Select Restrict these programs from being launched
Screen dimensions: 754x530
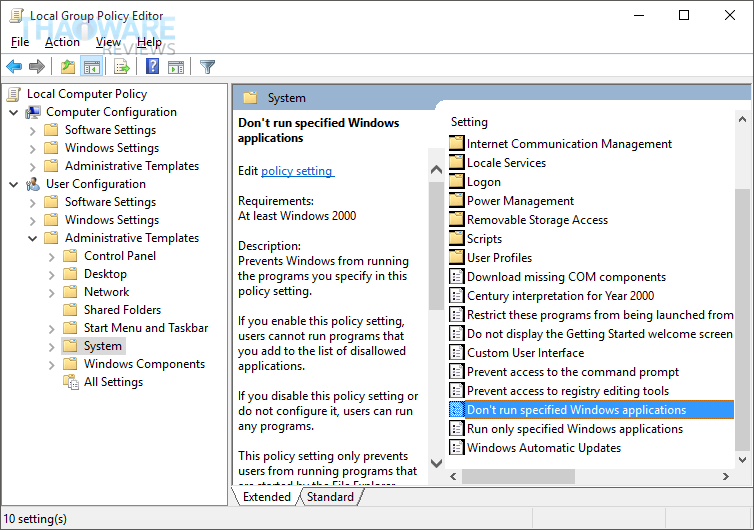click(x=600, y=315)
